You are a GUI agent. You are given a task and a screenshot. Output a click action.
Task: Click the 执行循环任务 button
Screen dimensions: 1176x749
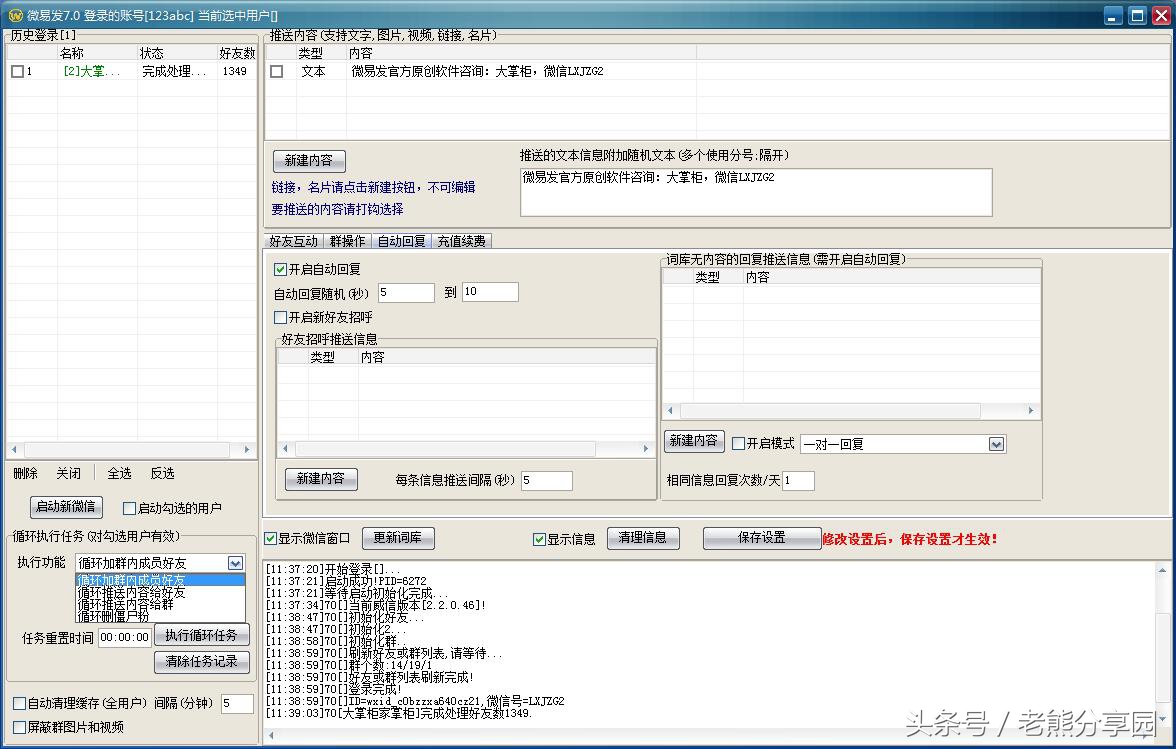click(x=201, y=635)
